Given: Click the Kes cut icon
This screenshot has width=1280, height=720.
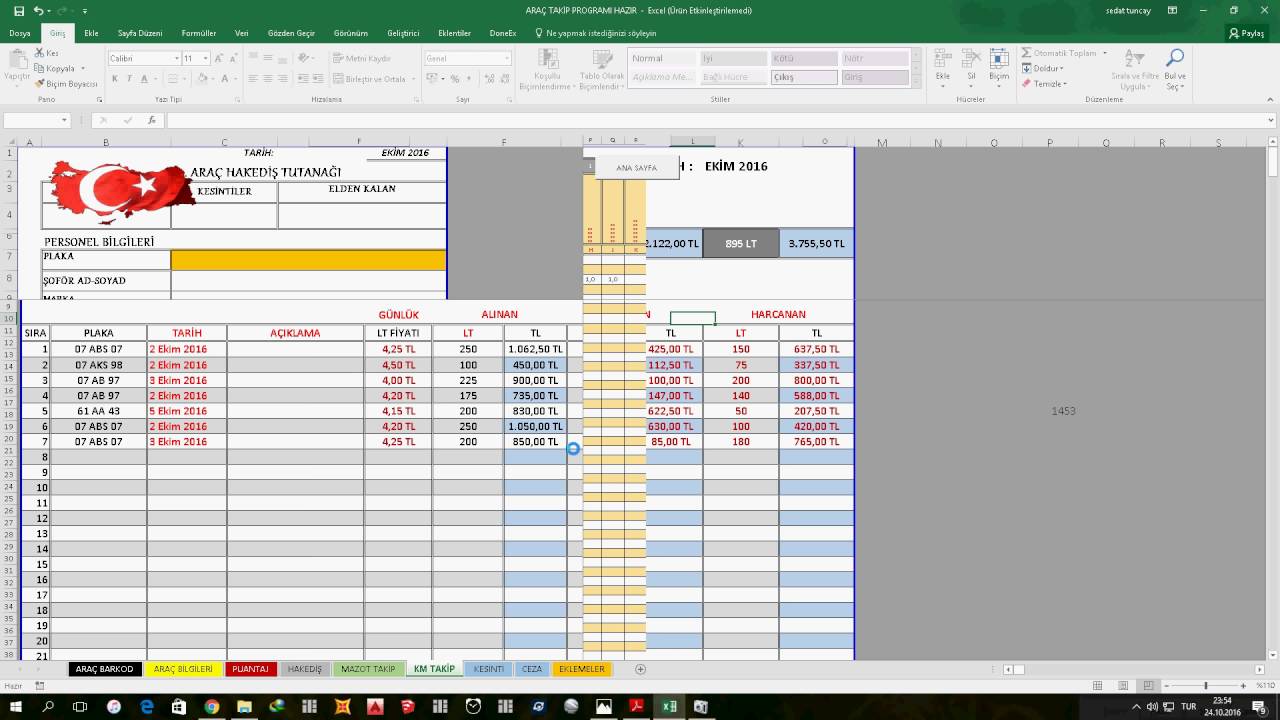Looking at the screenshot, I should point(40,53).
